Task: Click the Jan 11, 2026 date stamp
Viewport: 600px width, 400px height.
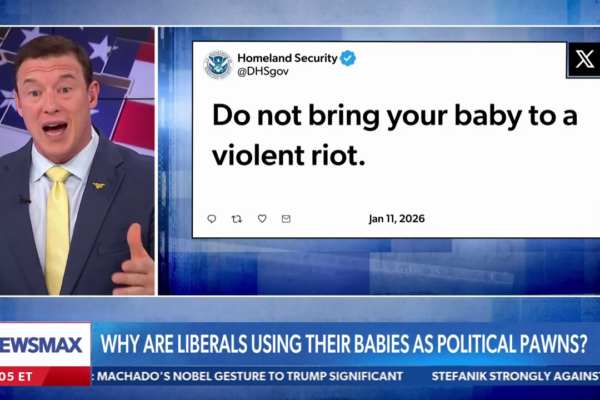Action: 397,219
